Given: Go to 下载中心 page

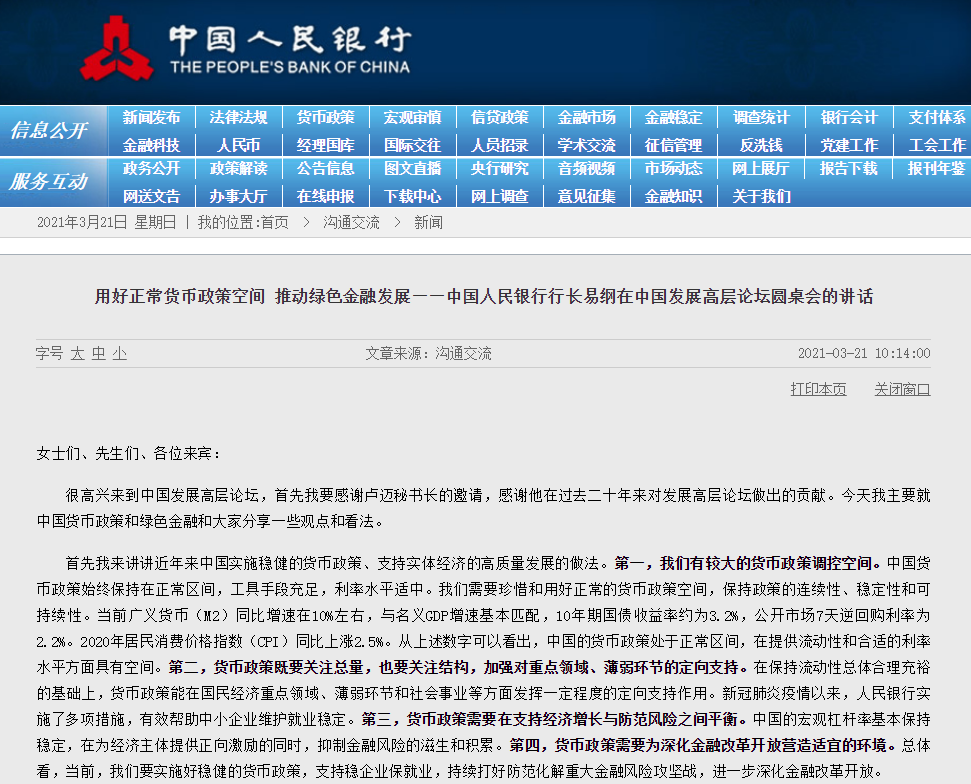Looking at the screenshot, I should [x=412, y=196].
